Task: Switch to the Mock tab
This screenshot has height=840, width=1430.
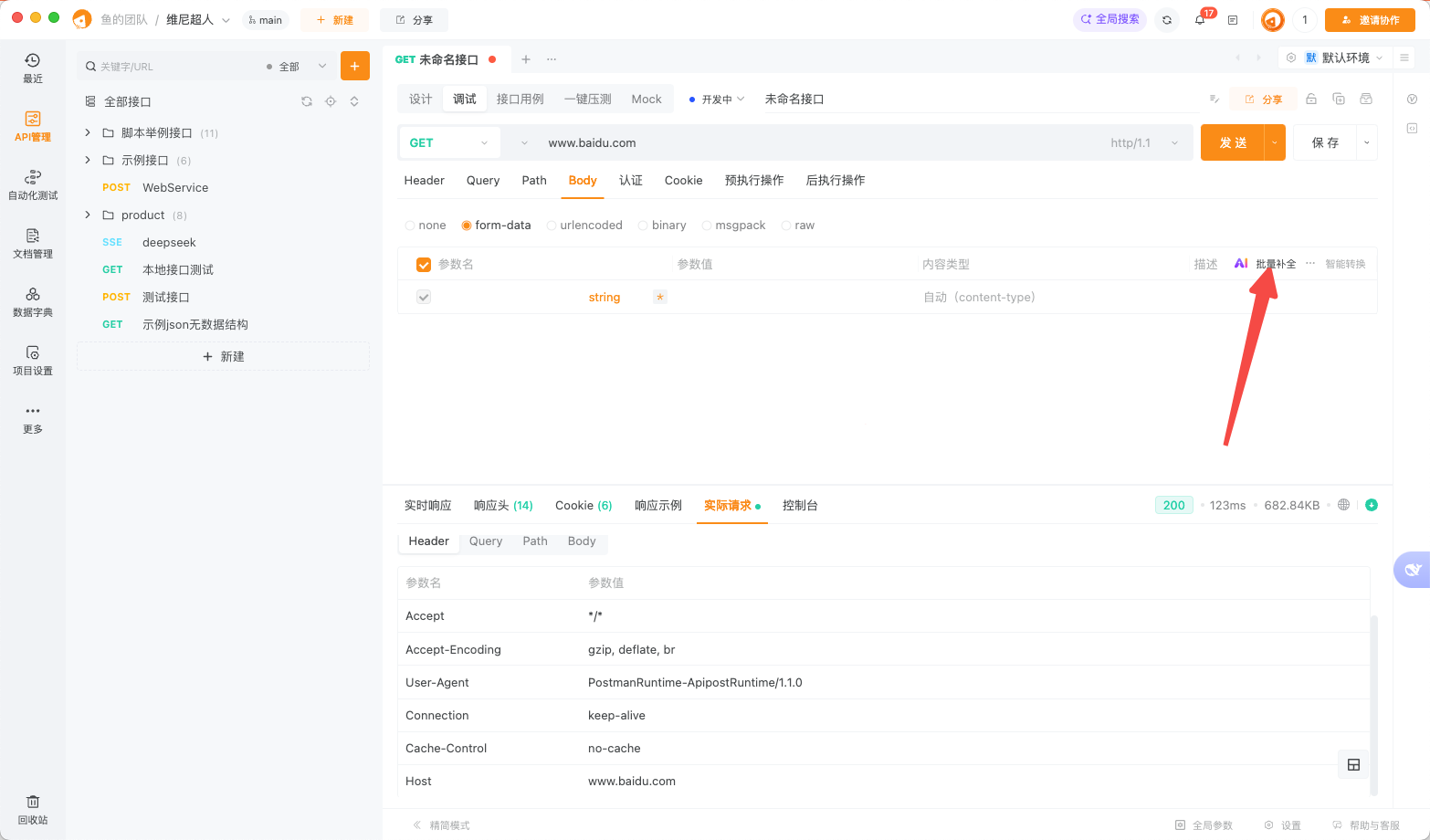Action: pos(647,99)
